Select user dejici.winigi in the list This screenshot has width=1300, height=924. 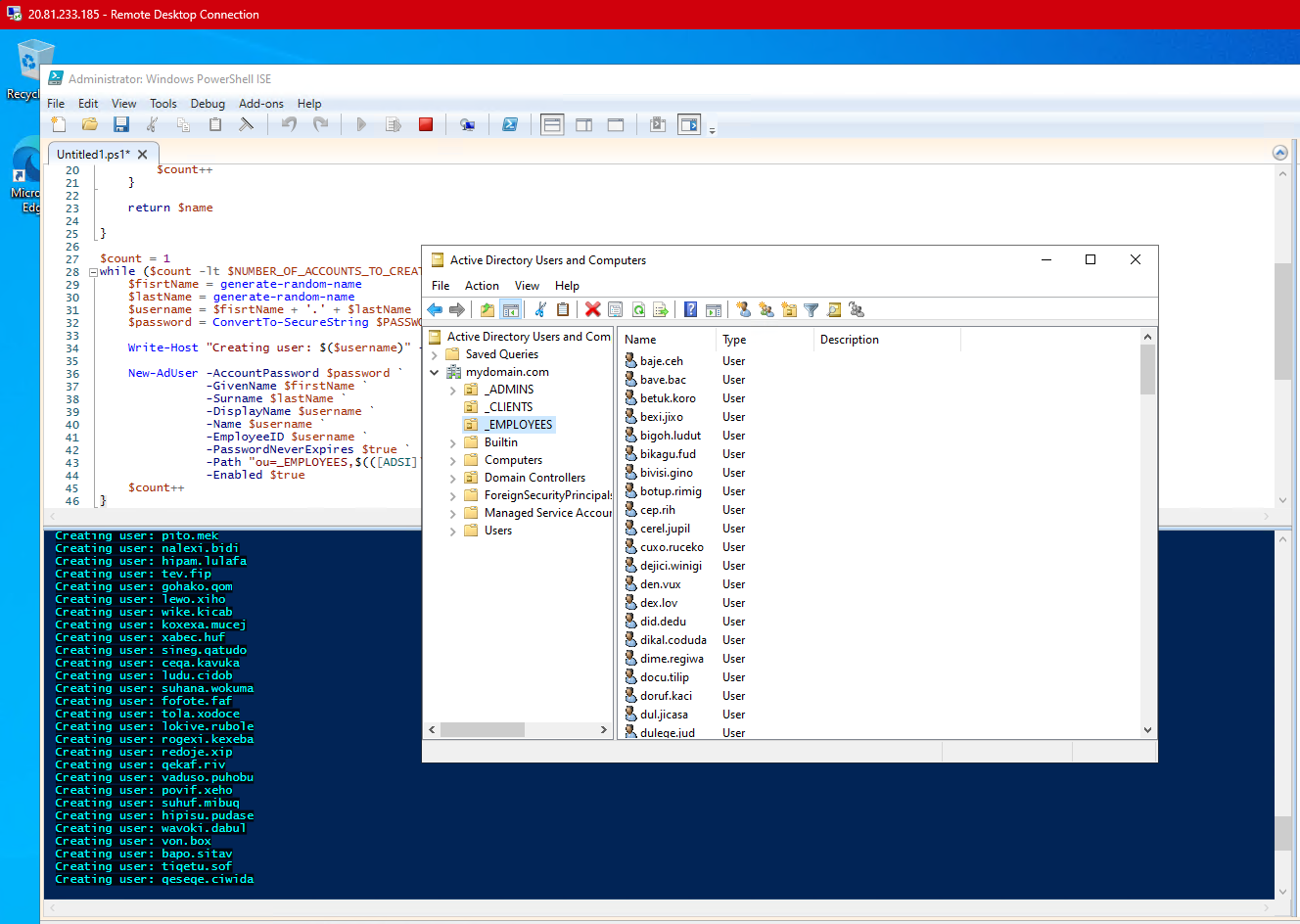coord(671,566)
